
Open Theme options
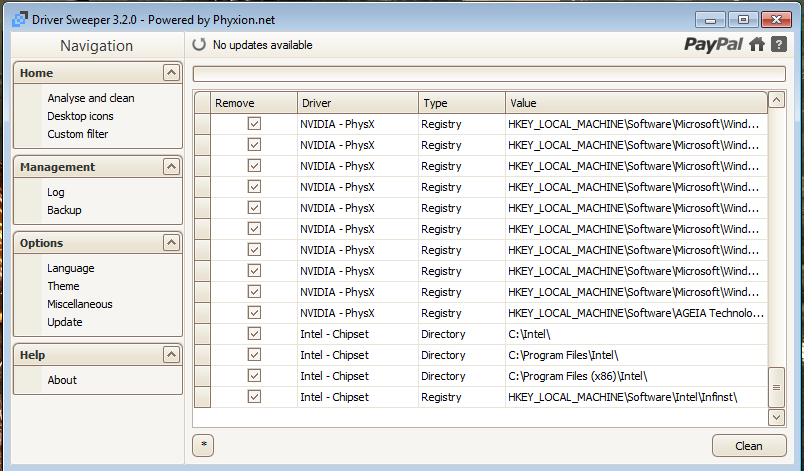coord(63,286)
